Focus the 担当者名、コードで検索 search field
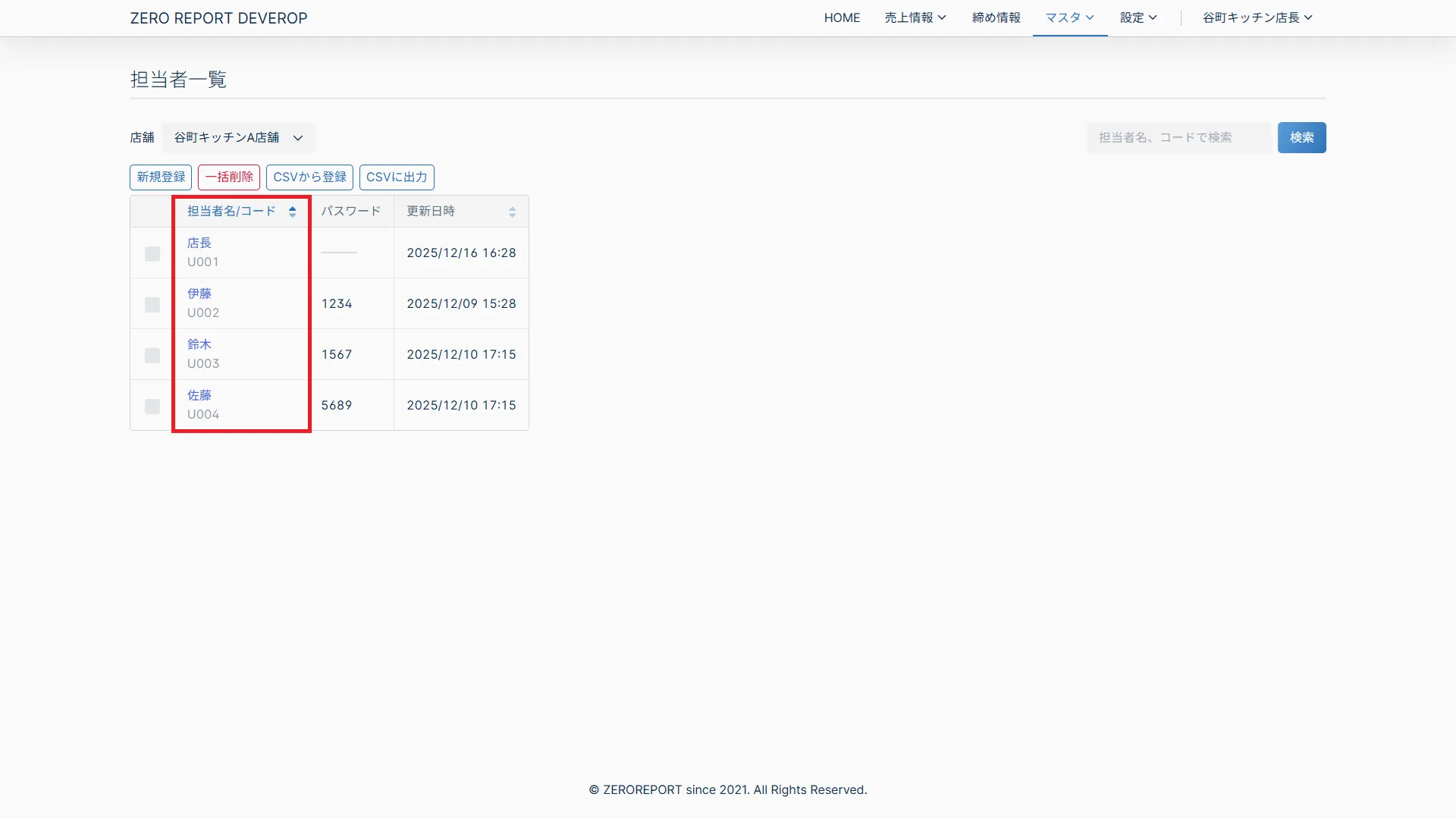Screen dimensions: 1456x819 pyautogui.click(x=1178, y=137)
